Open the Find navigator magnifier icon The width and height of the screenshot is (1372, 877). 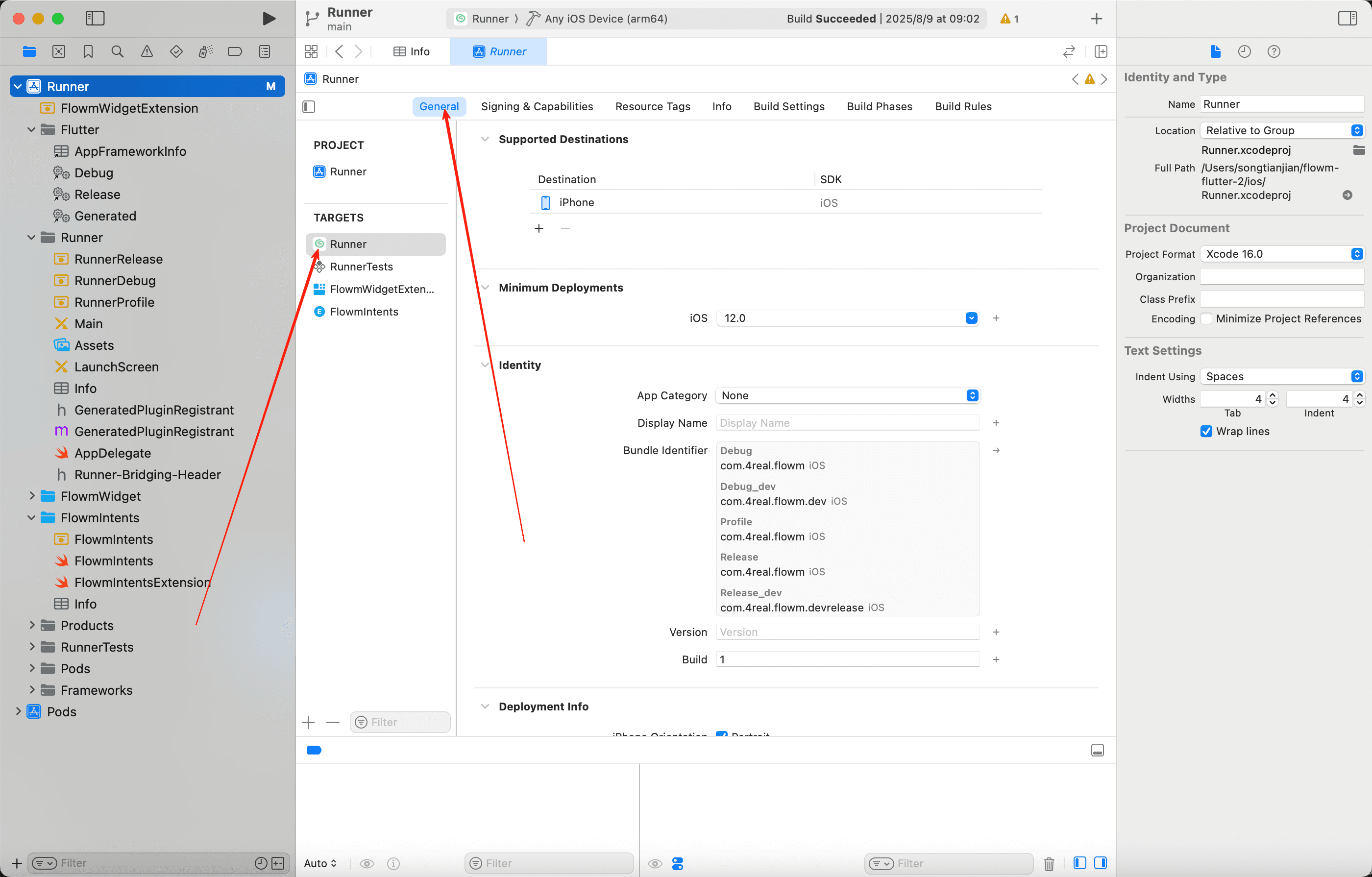[118, 51]
